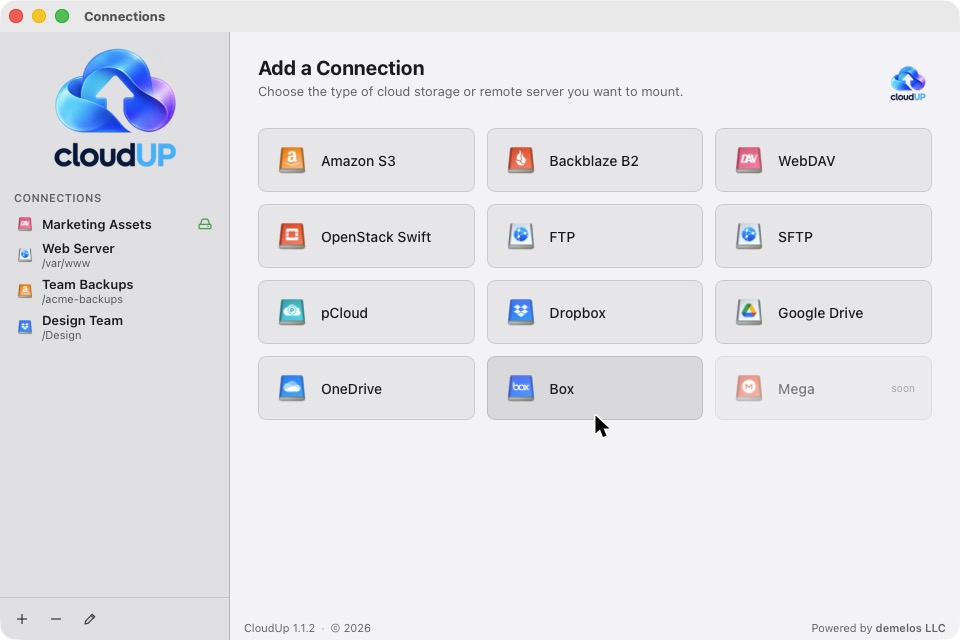Click the OneDrive cloud icon

292,388
